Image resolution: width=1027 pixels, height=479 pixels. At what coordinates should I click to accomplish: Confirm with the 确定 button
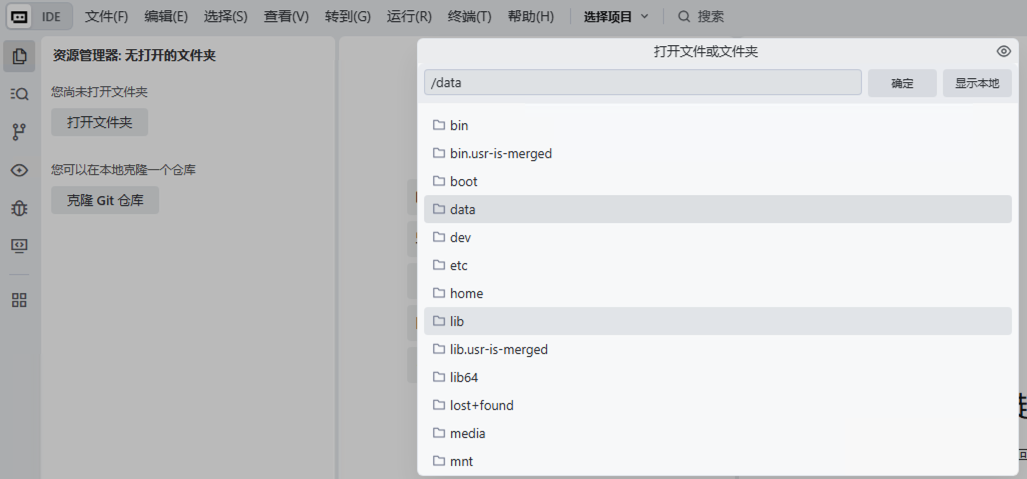click(902, 83)
